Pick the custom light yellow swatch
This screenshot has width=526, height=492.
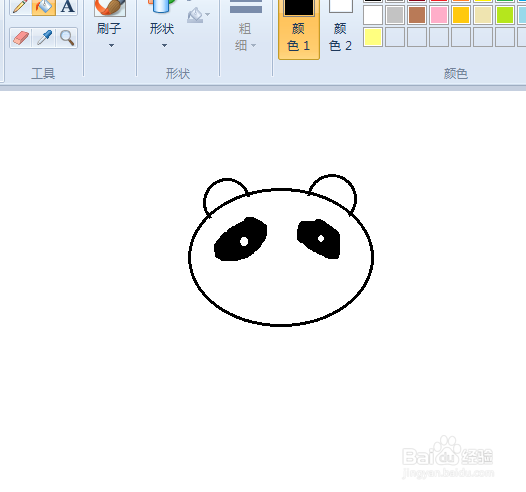(x=373, y=37)
